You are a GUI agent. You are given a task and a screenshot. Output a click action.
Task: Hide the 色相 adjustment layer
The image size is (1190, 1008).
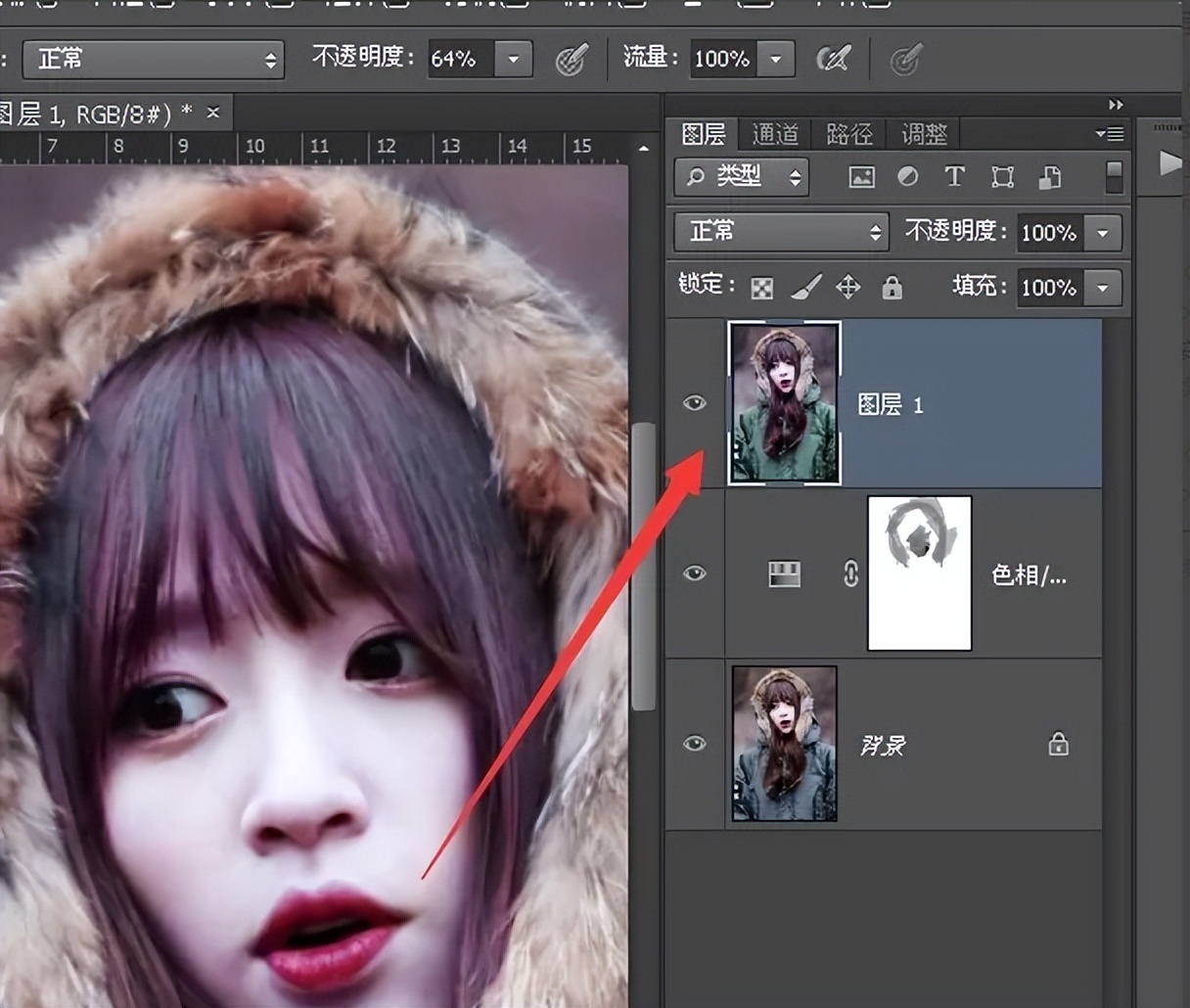695,573
